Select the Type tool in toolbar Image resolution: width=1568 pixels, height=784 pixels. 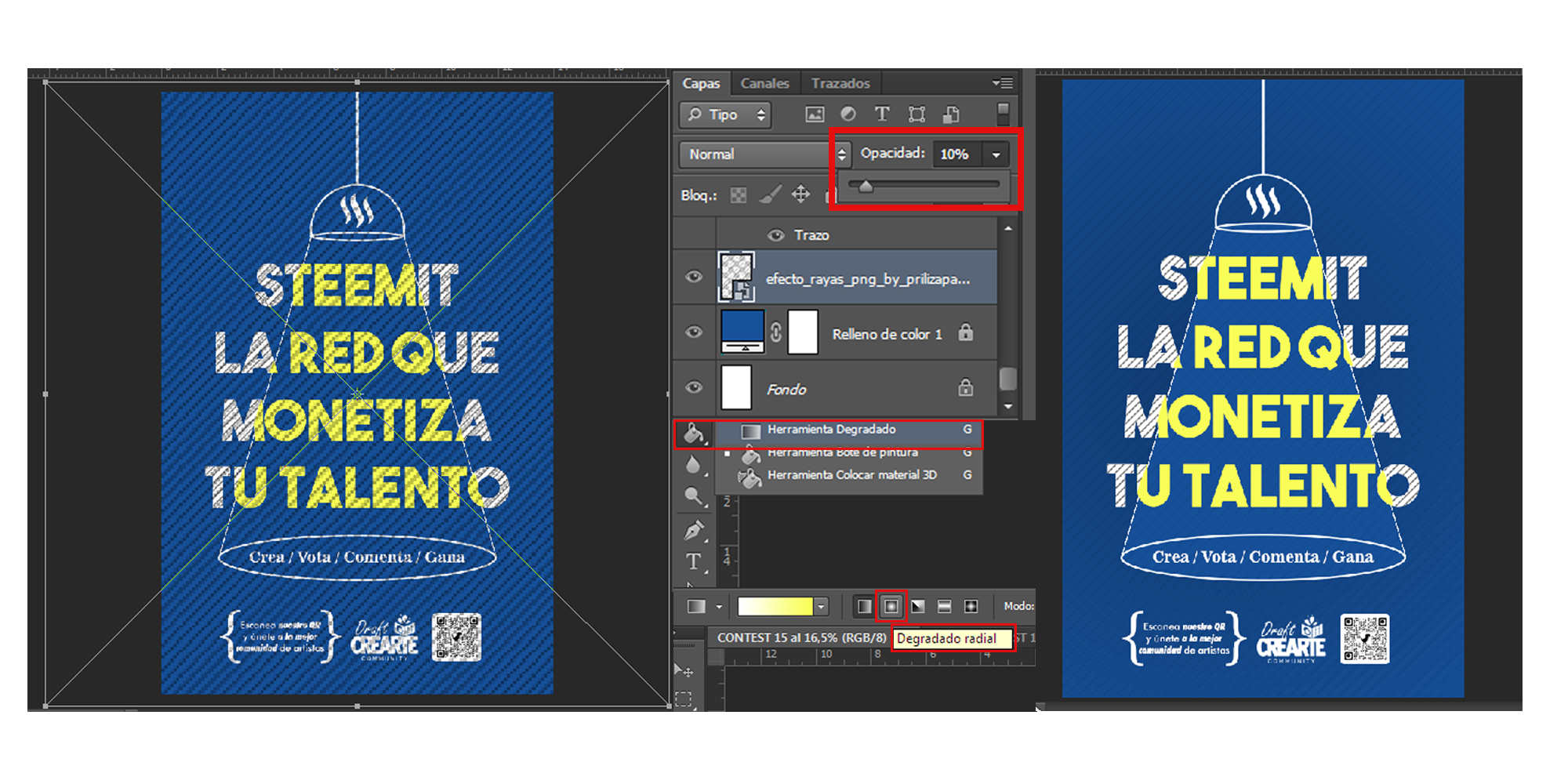point(693,561)
